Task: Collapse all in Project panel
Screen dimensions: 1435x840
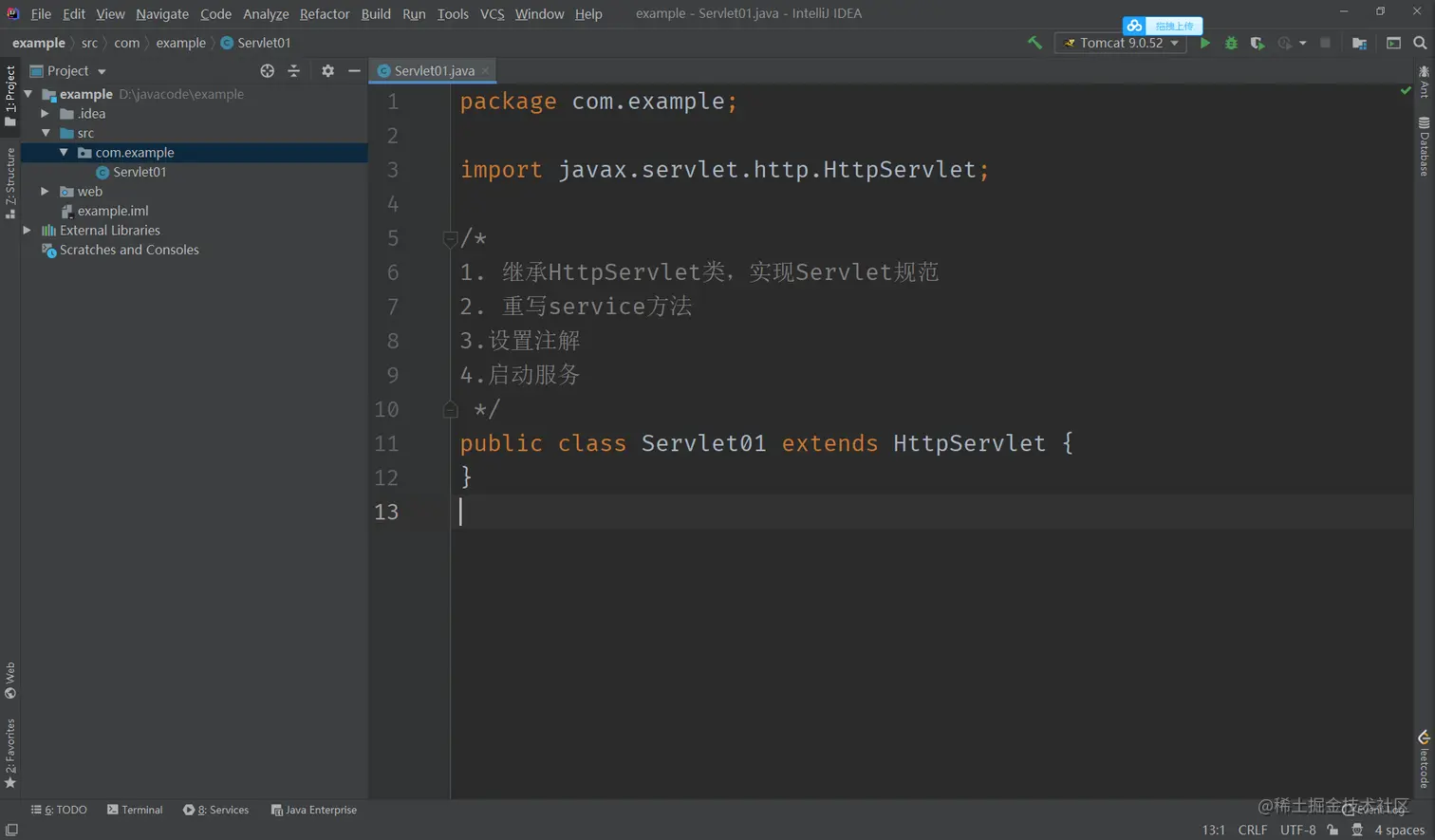Action: click(293, 71)
